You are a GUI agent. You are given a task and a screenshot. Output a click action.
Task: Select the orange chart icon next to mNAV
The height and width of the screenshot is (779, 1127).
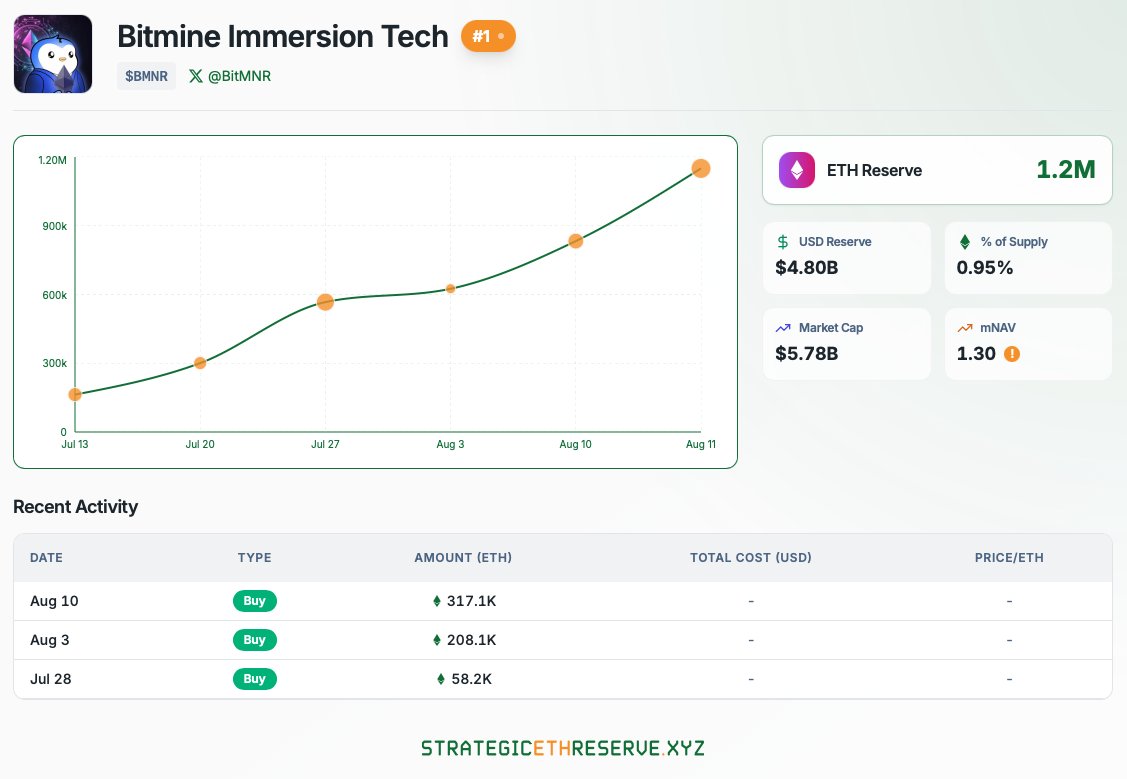[x=965, y=328]
